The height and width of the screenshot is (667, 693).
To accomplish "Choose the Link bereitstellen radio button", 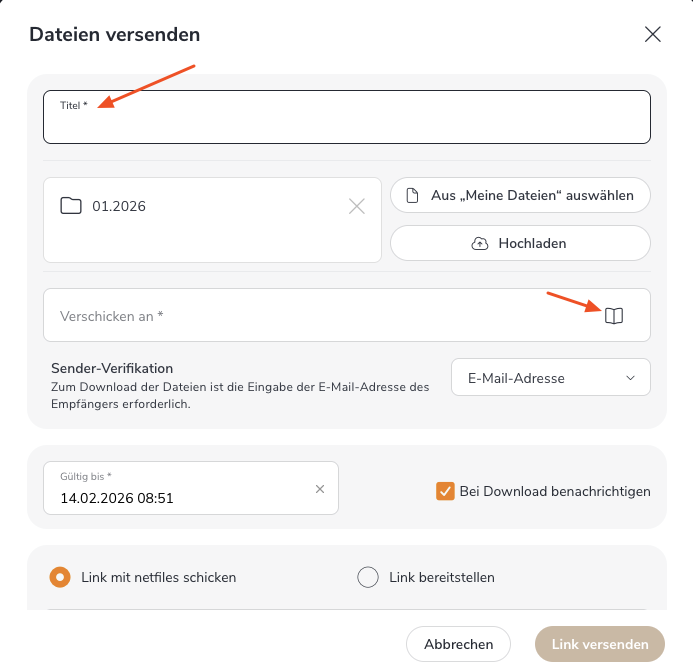I will pyautogui.click(x=368, y=577).
